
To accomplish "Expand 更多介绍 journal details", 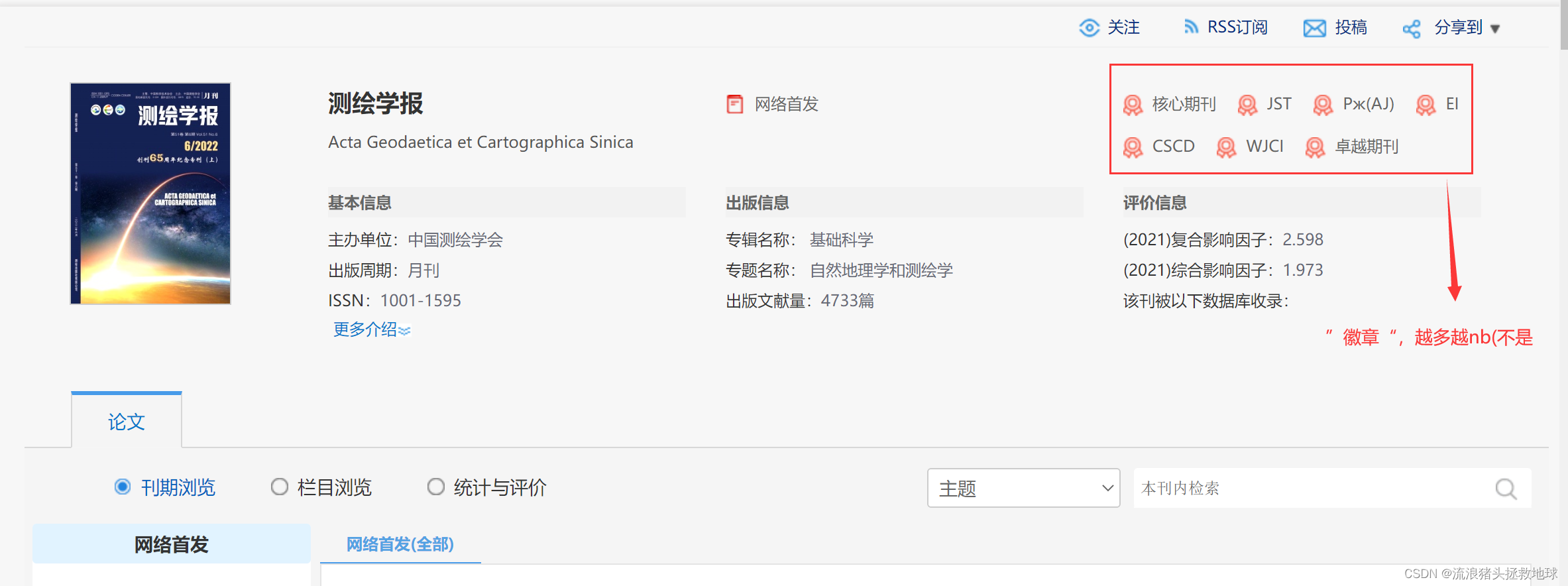I will pos(371,329).
